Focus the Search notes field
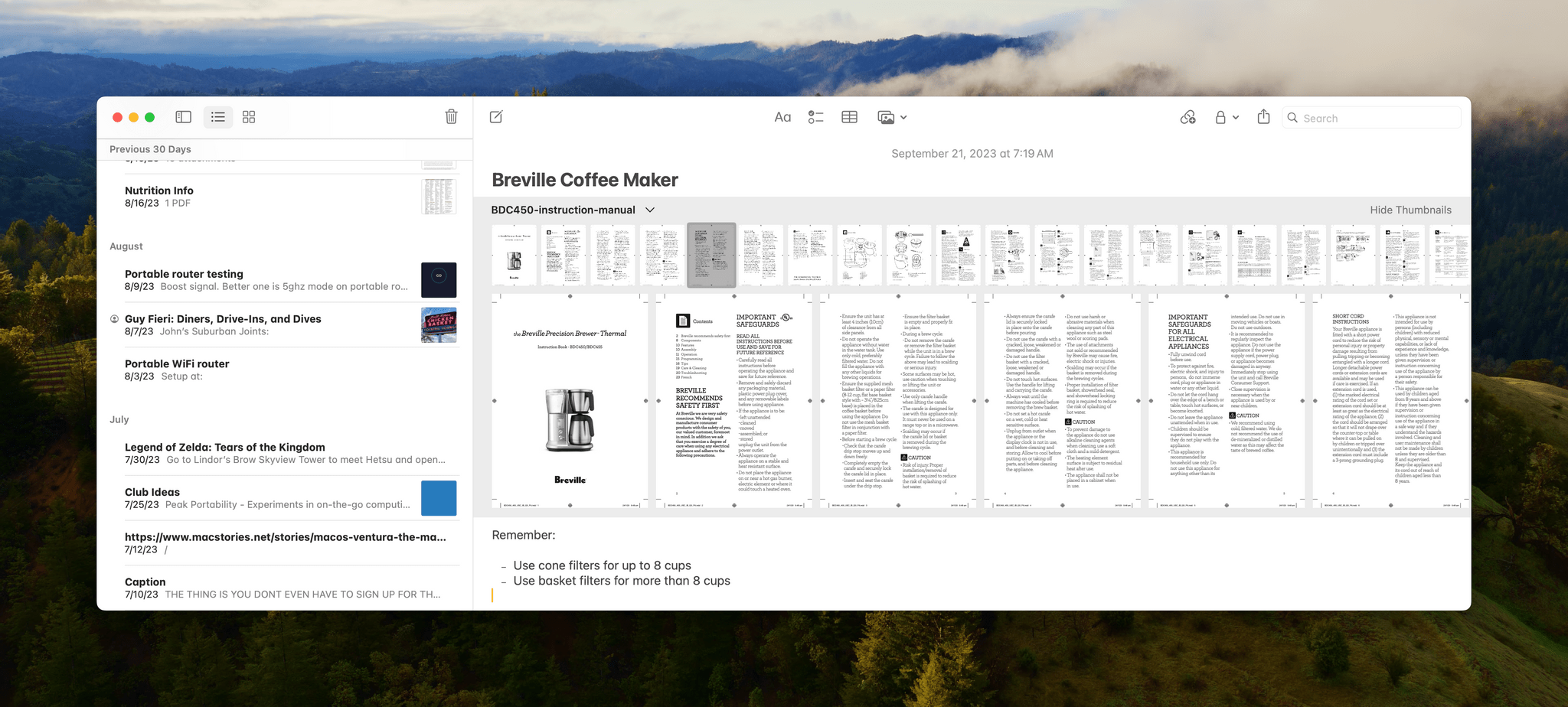This screenshot has height=707, width=1568. click(x=1371, y=118)
